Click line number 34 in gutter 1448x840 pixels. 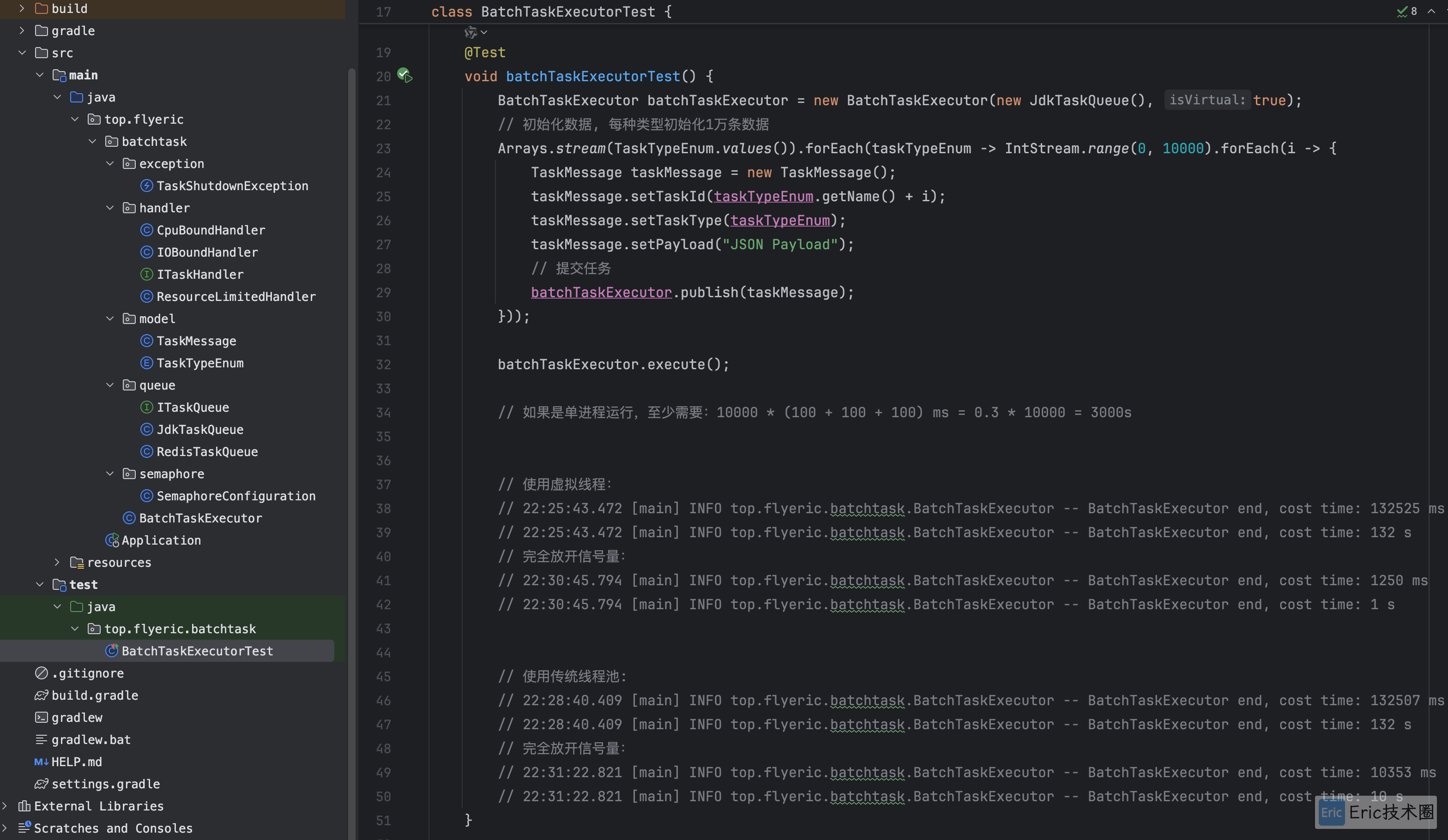point(383,413)
